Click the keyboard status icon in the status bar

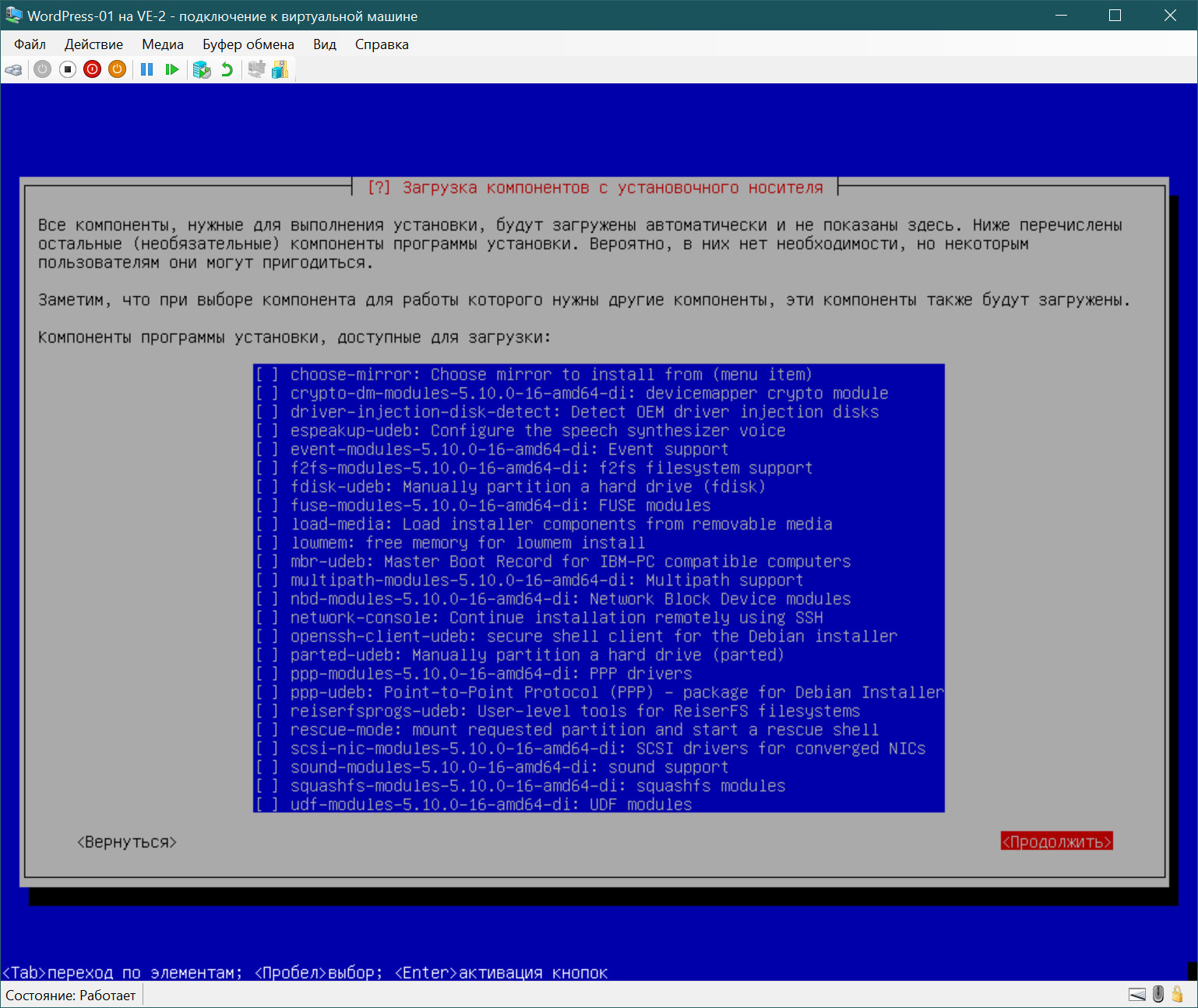1137,994
